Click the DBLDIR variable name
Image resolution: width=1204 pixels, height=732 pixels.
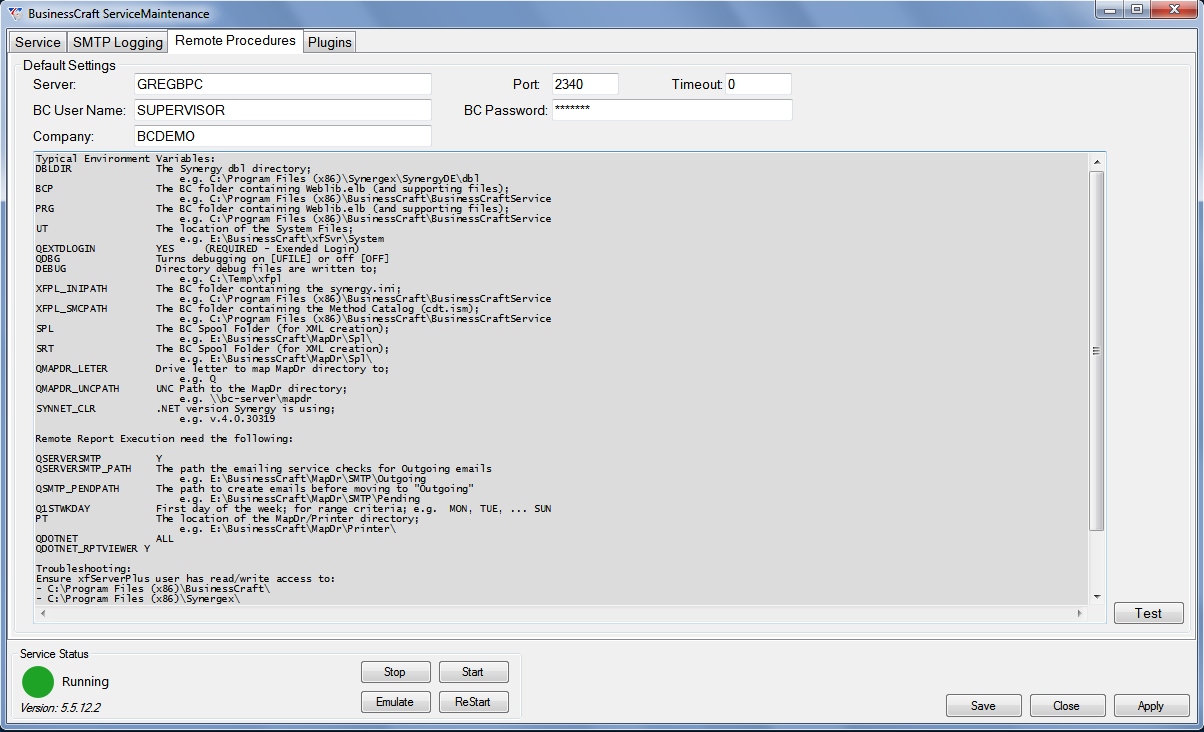[54, 169]
